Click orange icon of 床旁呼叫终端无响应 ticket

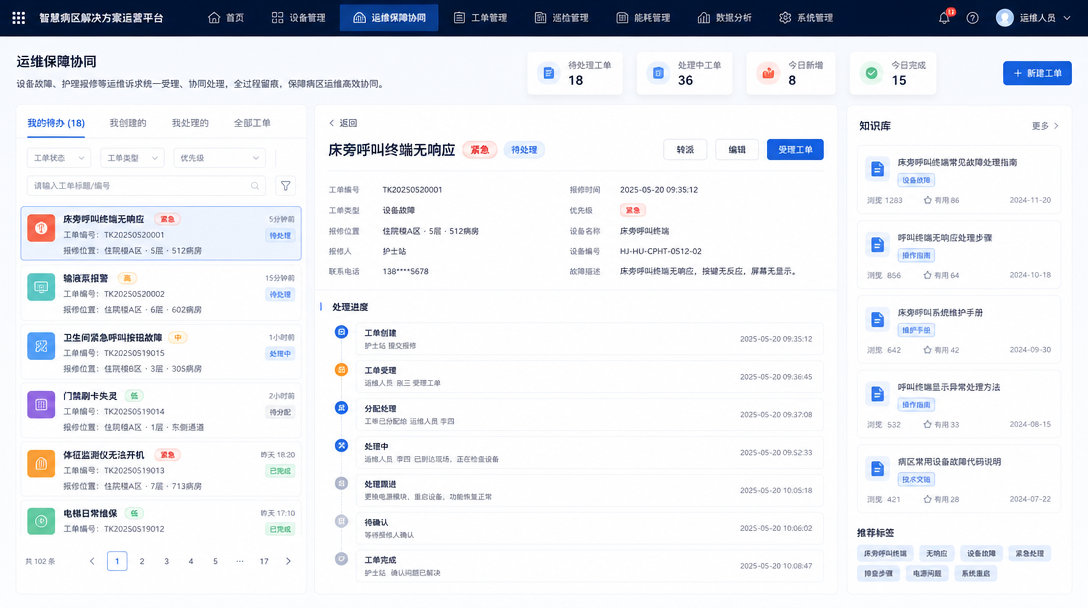41,228
